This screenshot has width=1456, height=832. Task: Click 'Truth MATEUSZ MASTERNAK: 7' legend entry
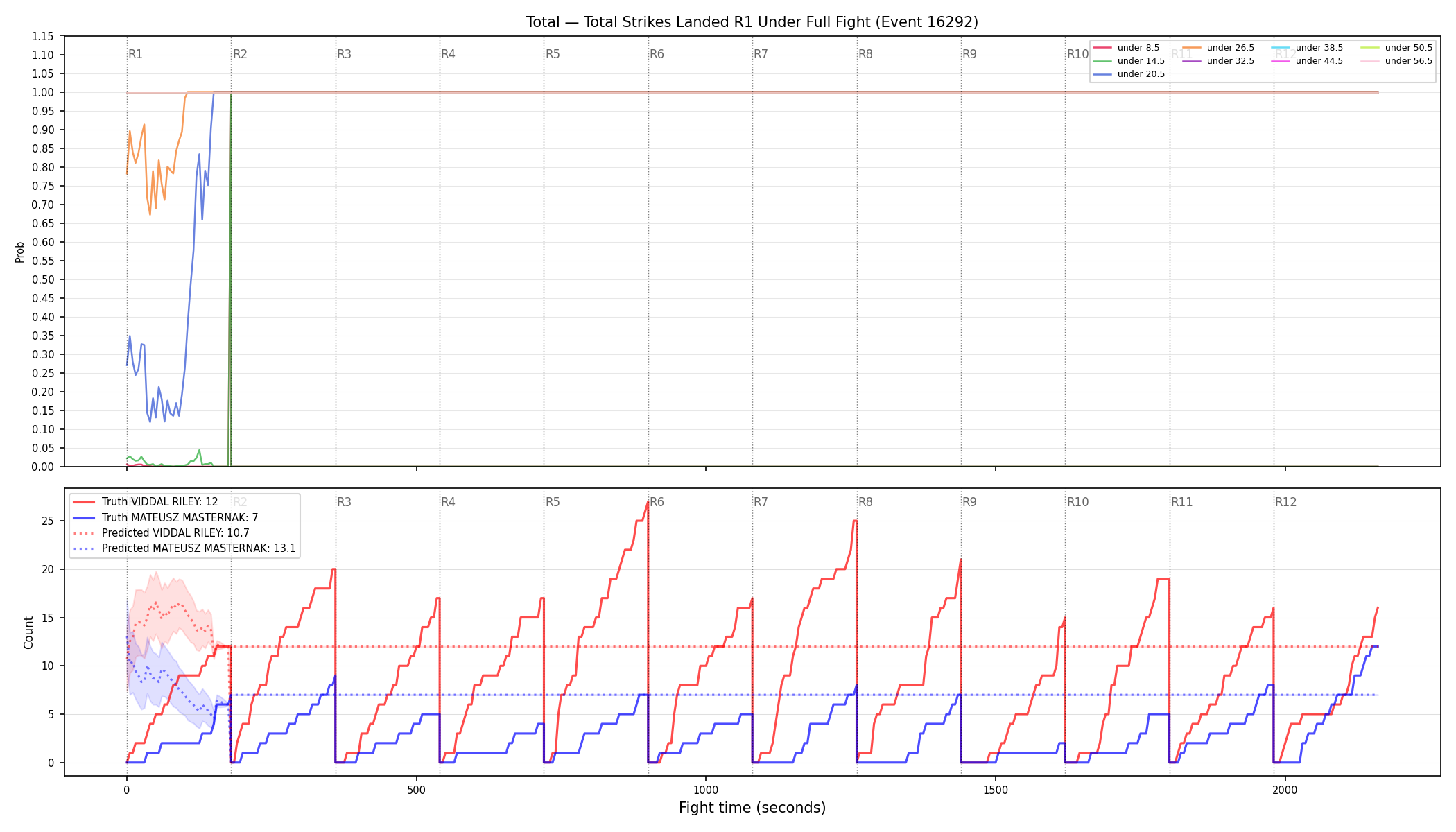tap(166, 518)
